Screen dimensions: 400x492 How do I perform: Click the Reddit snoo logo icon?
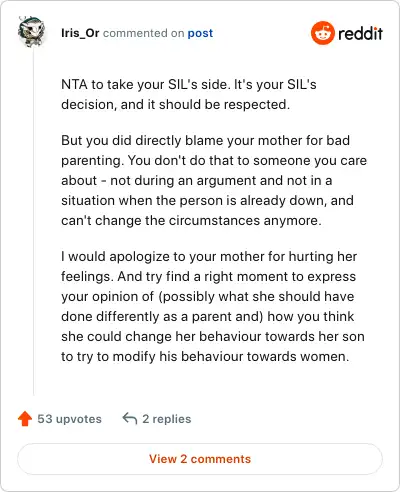322,33
